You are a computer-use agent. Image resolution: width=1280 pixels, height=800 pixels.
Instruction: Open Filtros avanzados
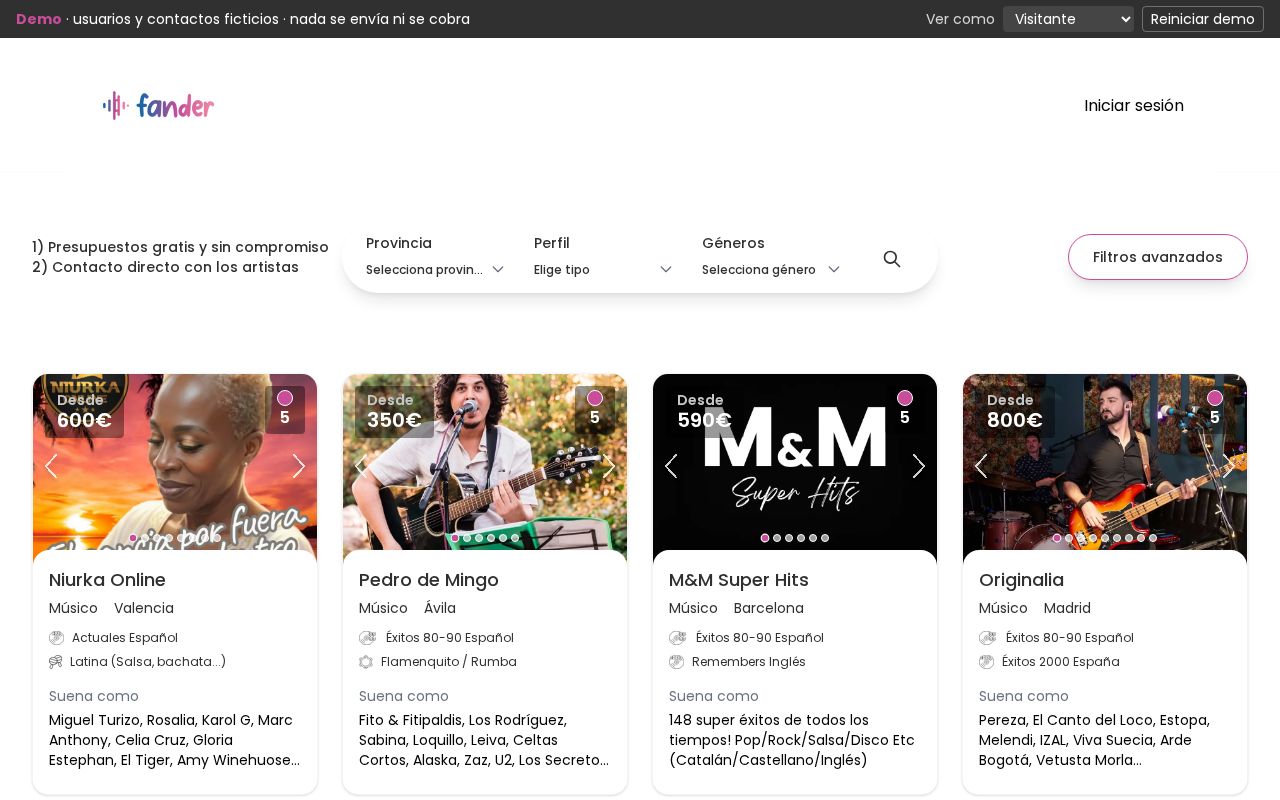1158,257
